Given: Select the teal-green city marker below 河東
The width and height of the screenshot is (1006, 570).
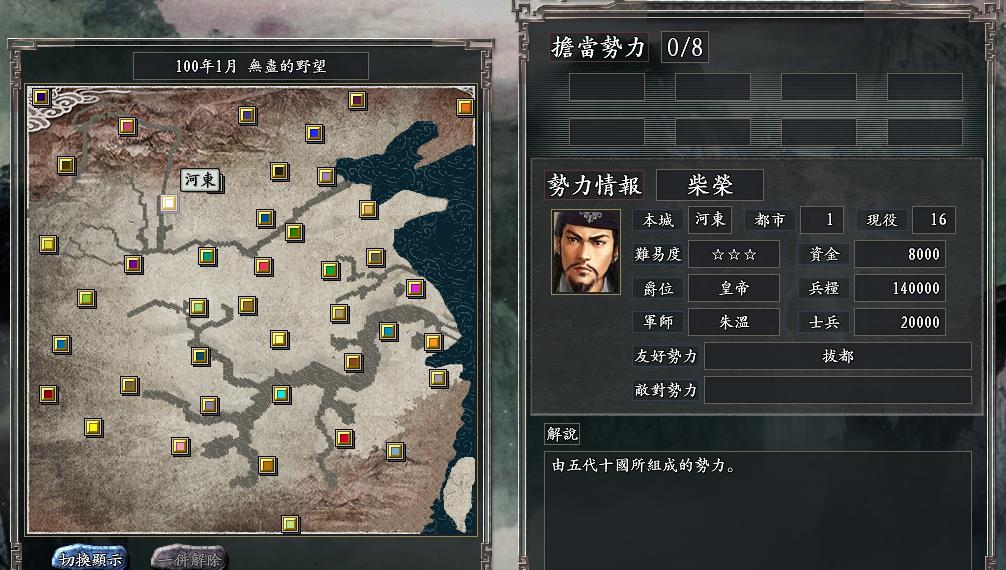Looking at the screenshot, I should point(207,256).
